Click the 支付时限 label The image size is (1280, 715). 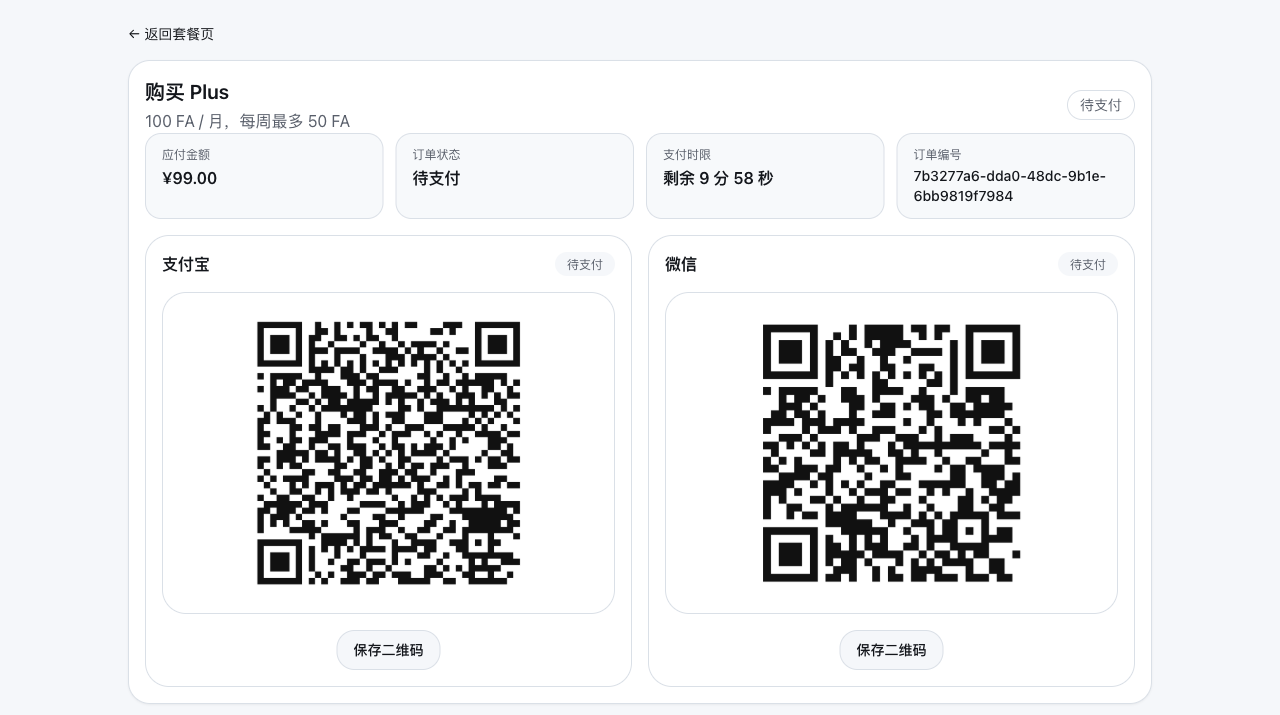(x=687, y=155)
